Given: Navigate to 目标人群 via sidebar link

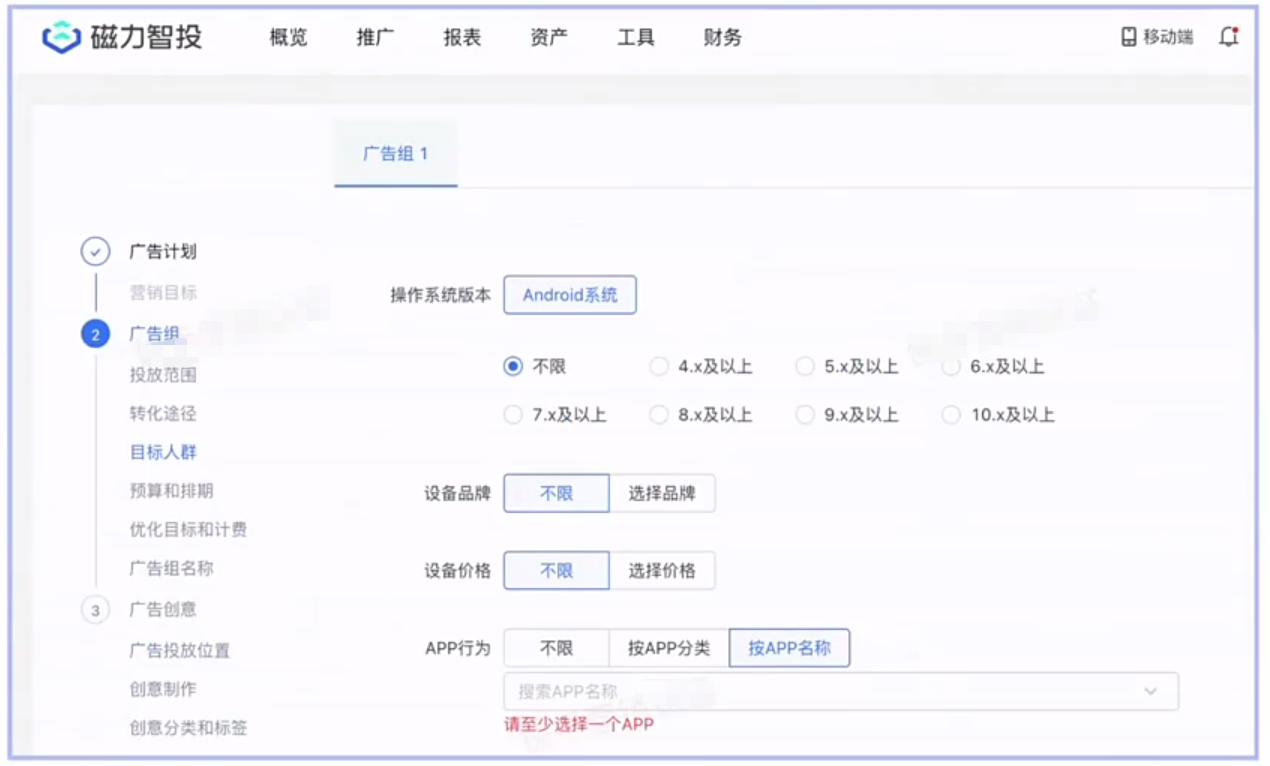Looking at the screenshot, I should click(x=163, y=452).
